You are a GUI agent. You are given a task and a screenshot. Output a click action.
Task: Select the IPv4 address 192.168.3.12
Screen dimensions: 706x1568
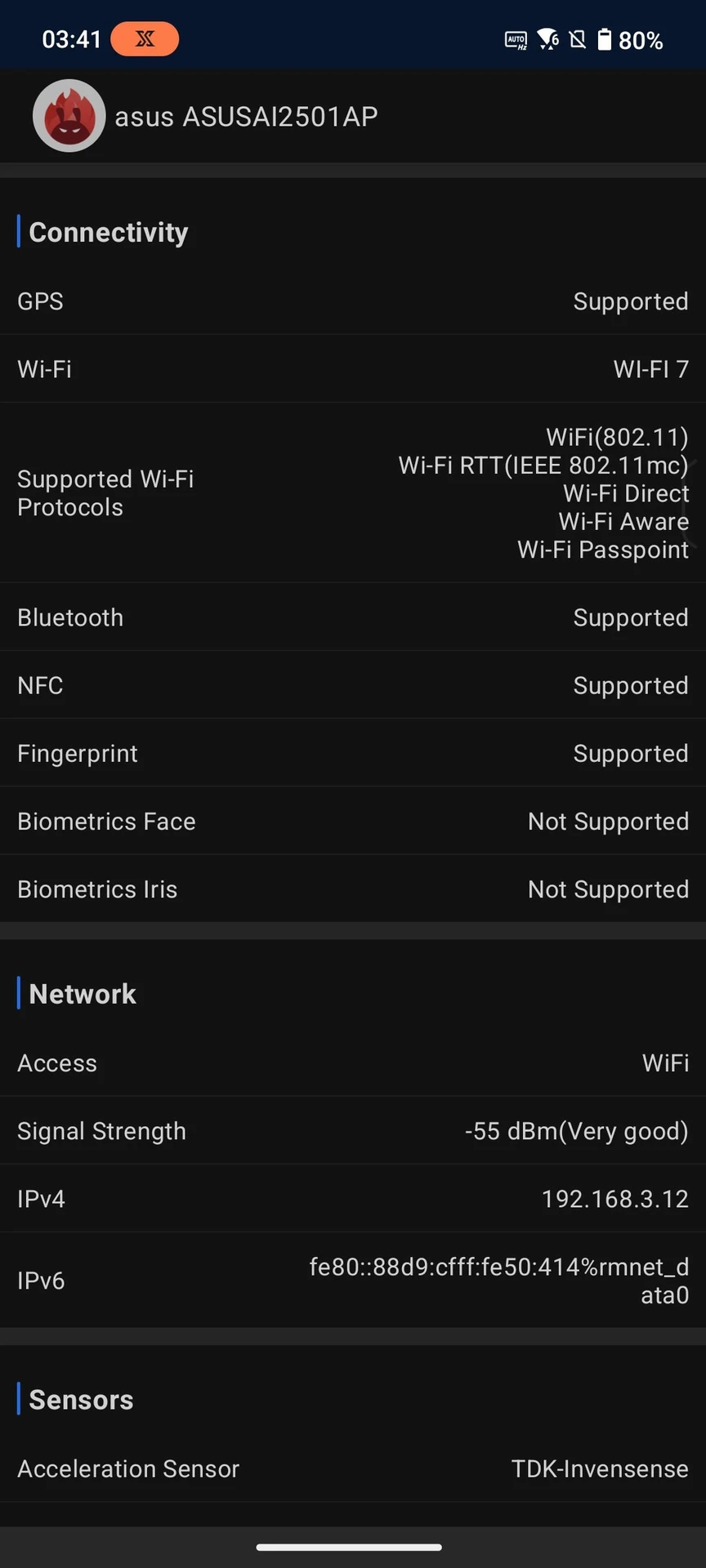[615, 1199]
